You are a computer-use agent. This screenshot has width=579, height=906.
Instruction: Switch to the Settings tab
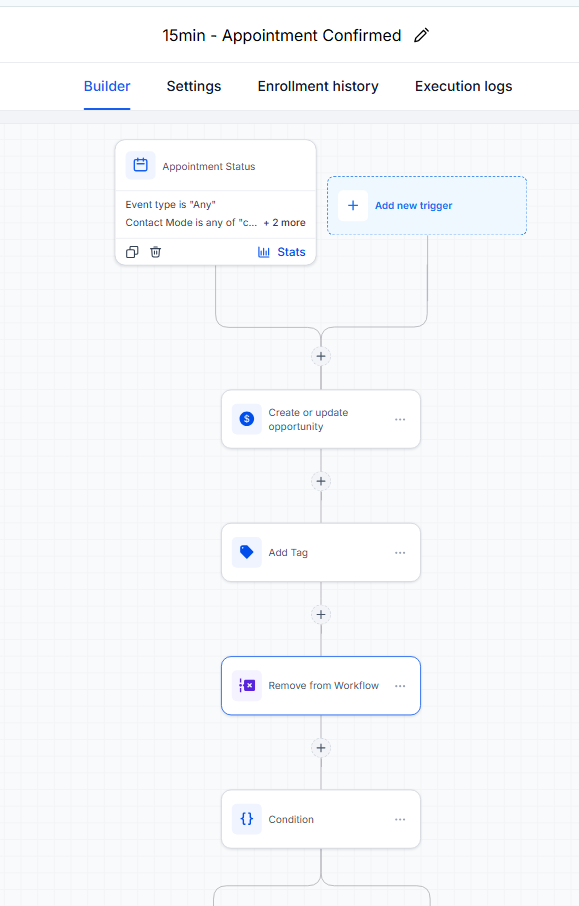tap(194, 86)
